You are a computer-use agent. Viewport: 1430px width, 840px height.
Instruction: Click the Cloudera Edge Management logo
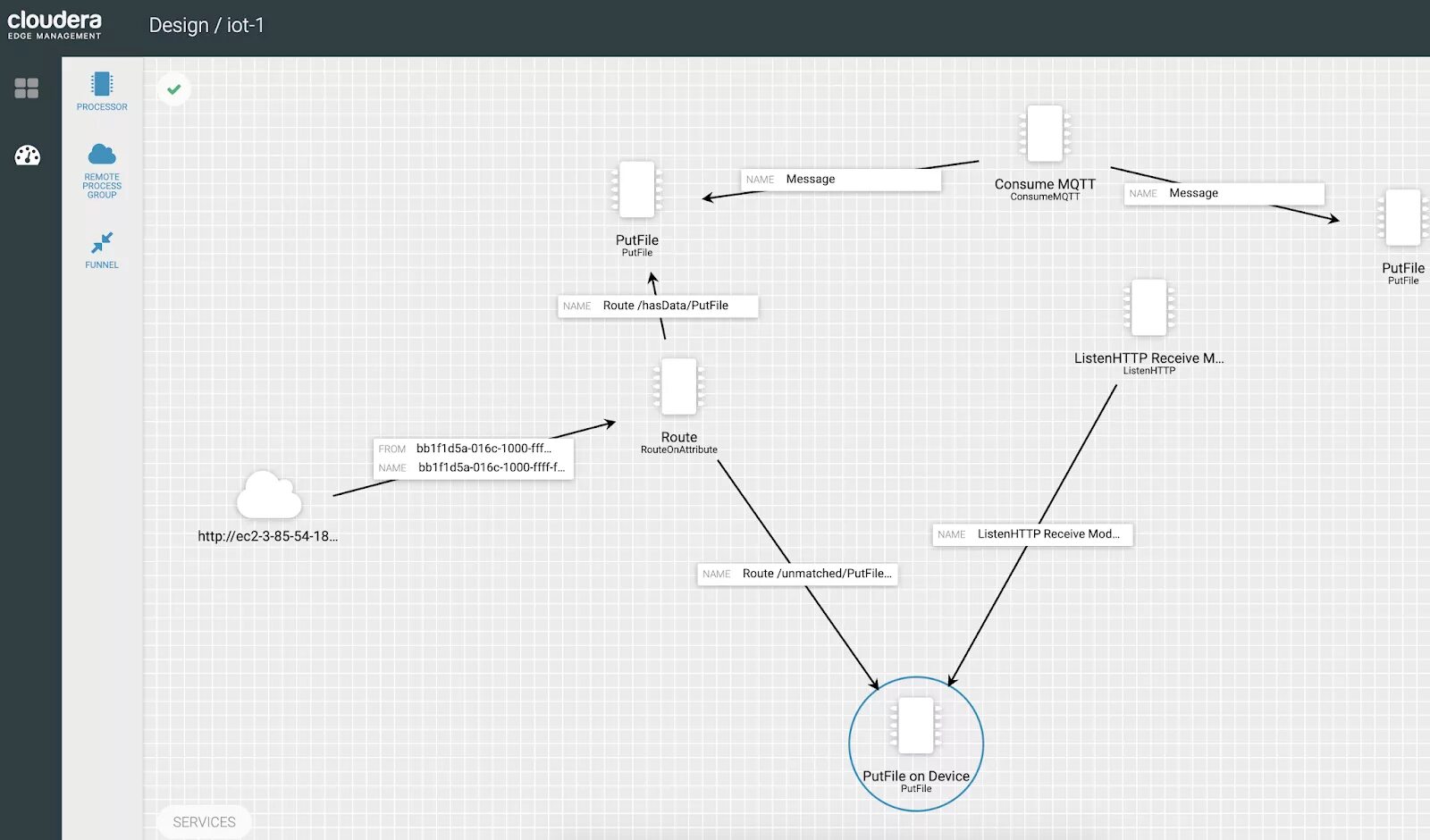(x=55, y=25)
